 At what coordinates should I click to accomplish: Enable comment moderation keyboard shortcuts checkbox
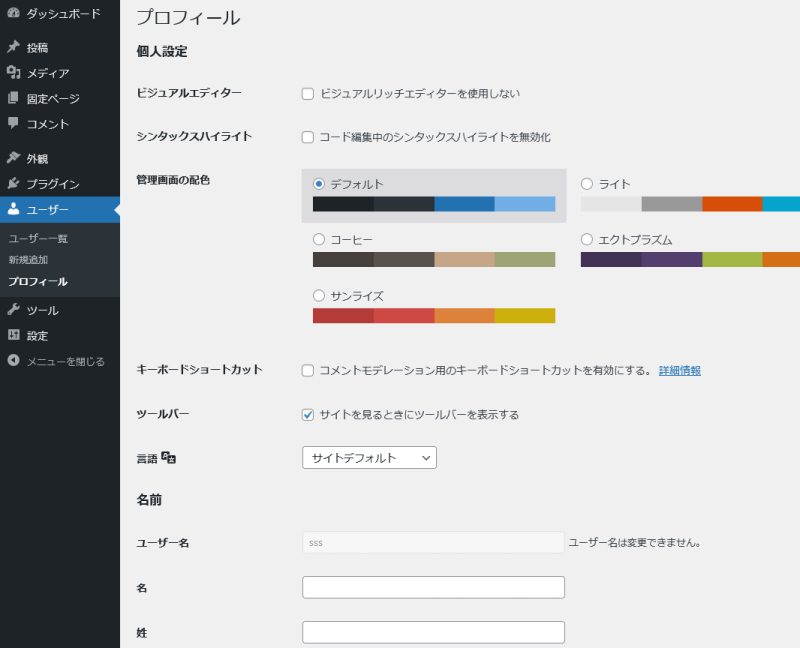click(x=308, y=371)
